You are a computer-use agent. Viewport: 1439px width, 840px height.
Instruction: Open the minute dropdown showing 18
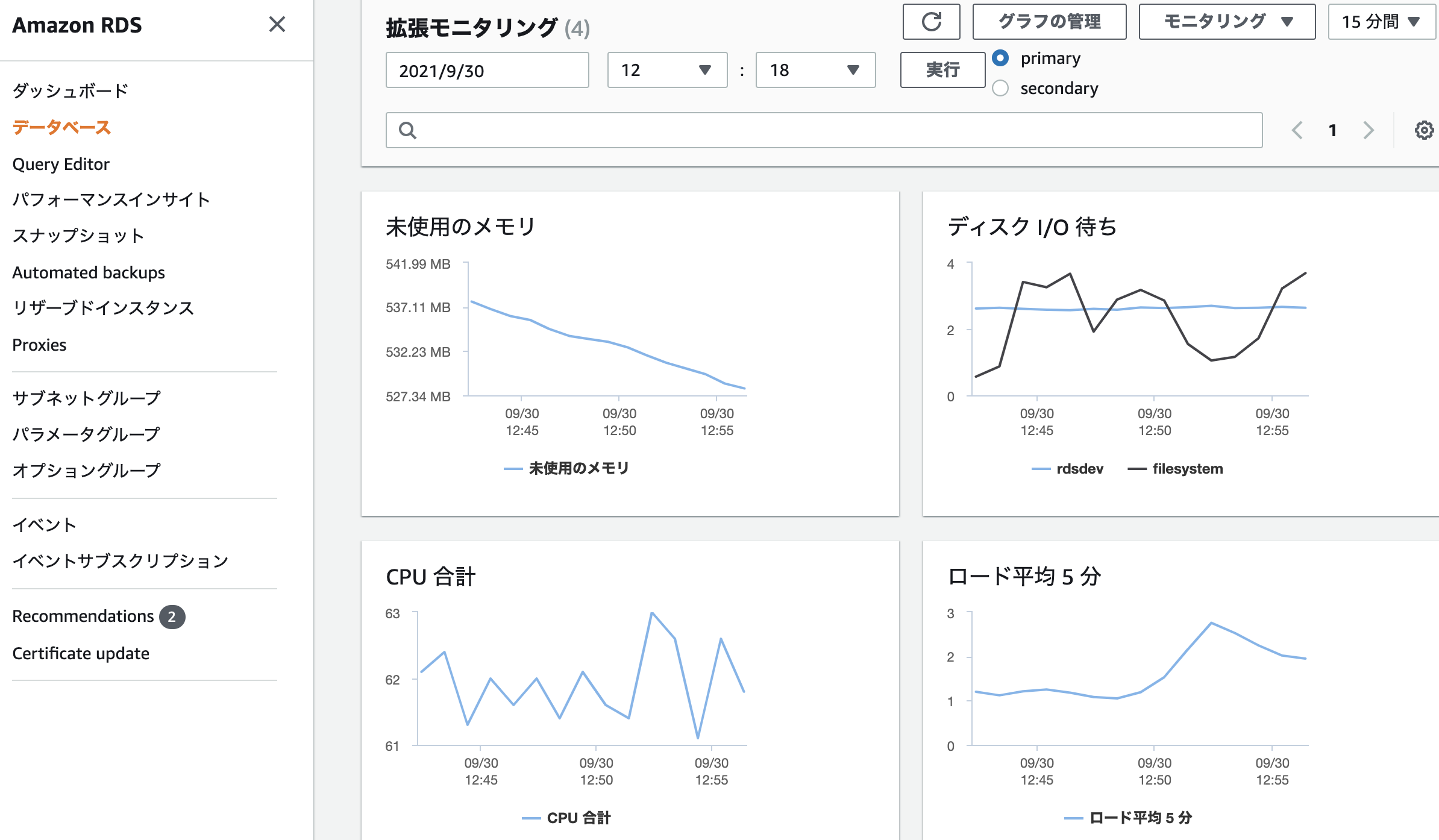(x=815, y=70)
